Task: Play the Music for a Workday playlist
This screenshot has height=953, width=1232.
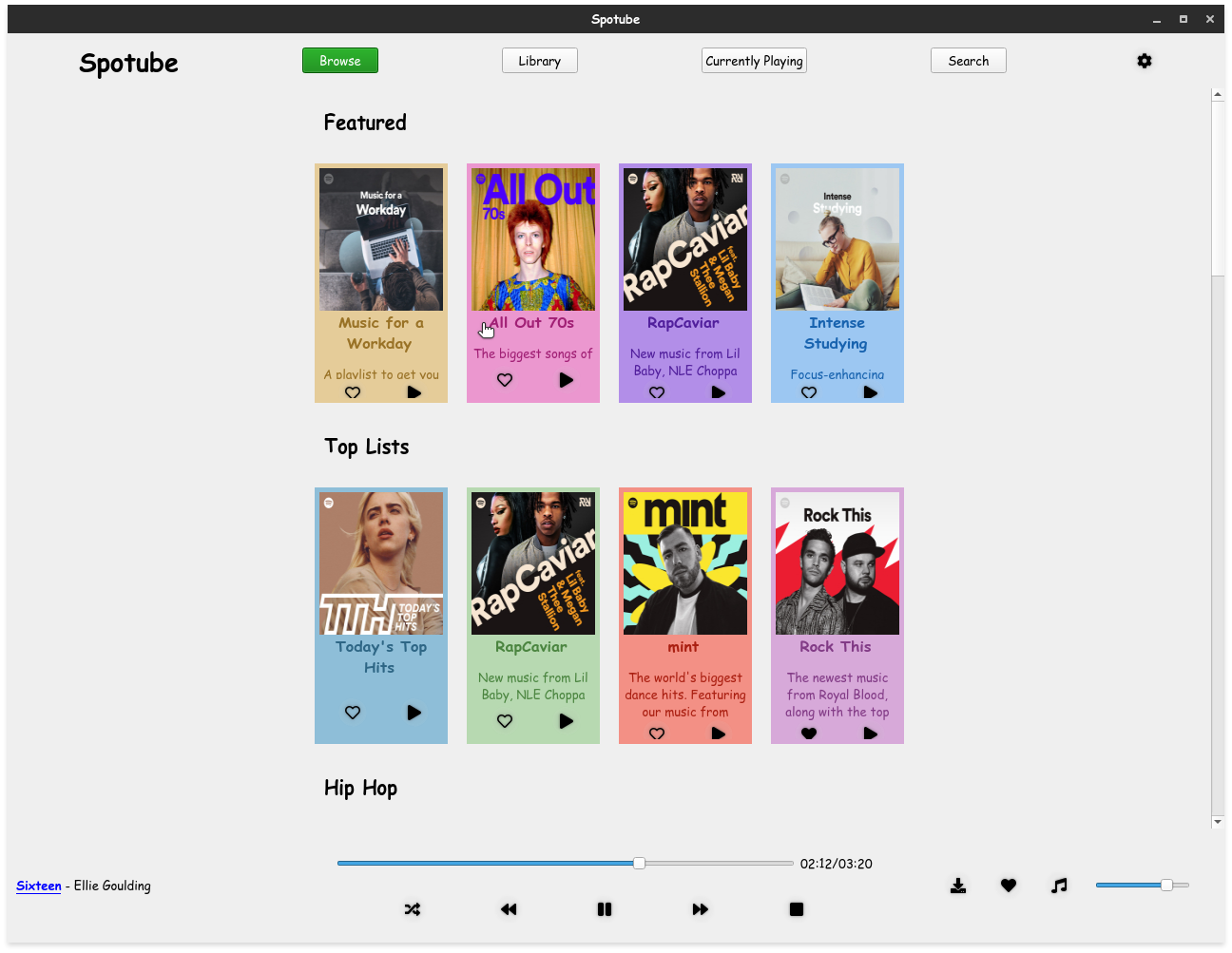Action: pos(414,392)
